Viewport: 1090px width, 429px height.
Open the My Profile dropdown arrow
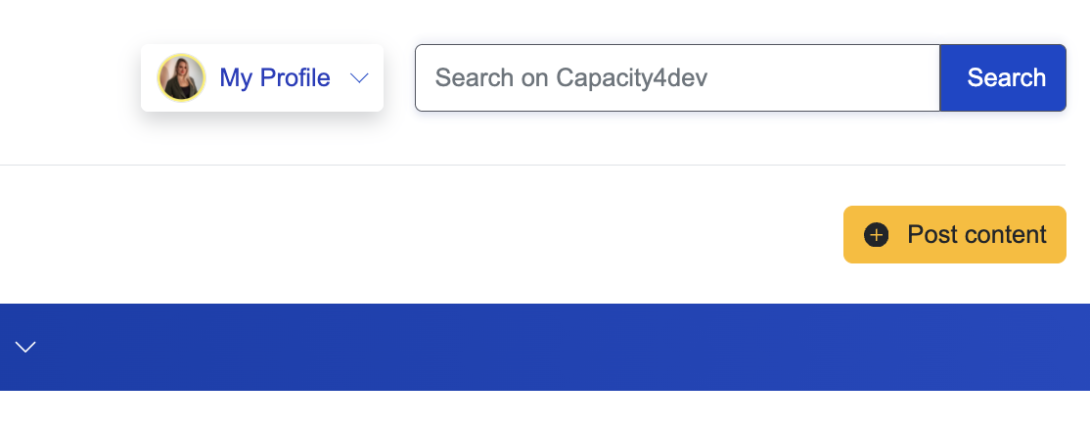coord(360,78)
